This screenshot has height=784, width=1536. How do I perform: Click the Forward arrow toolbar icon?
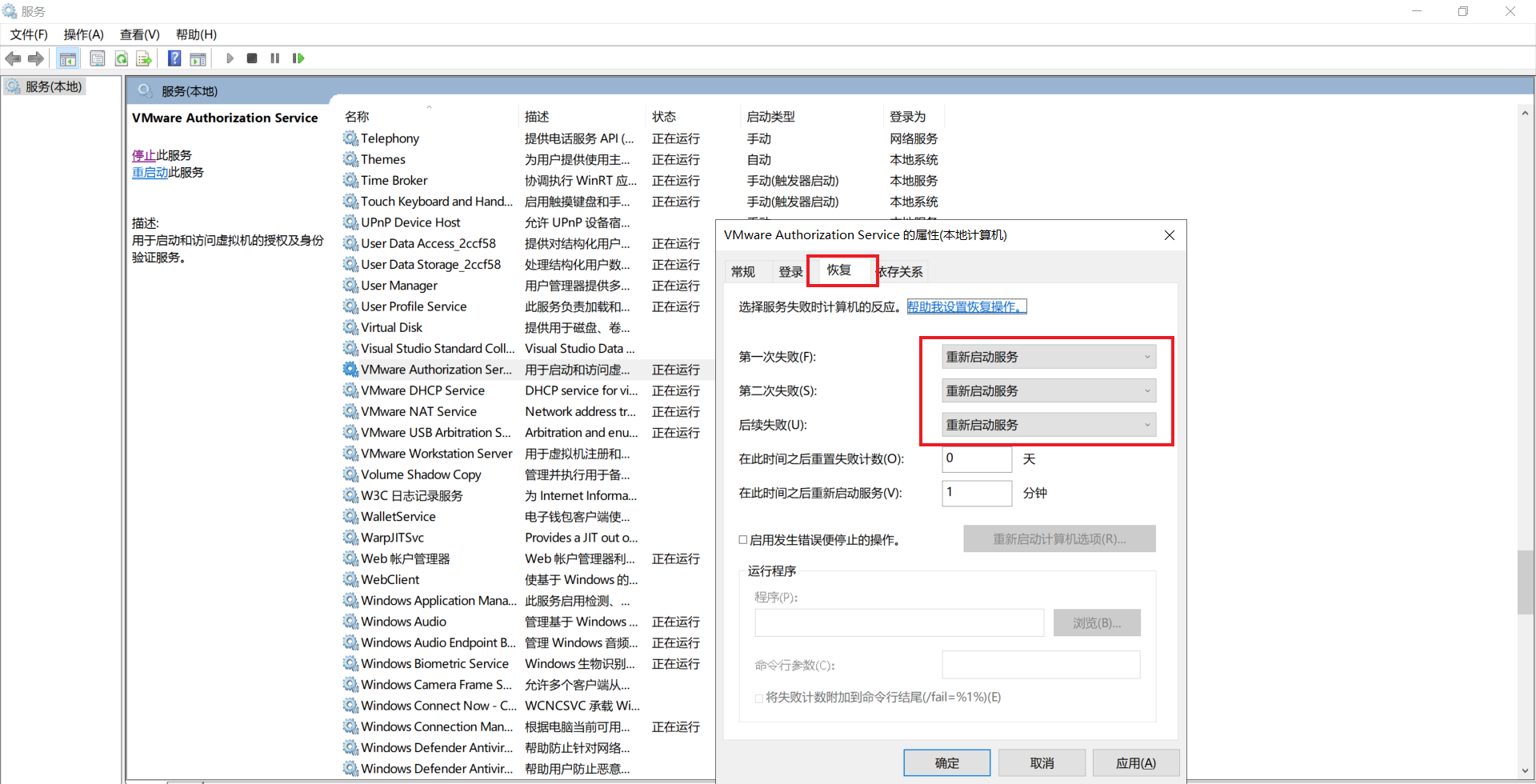coord(36,58)
